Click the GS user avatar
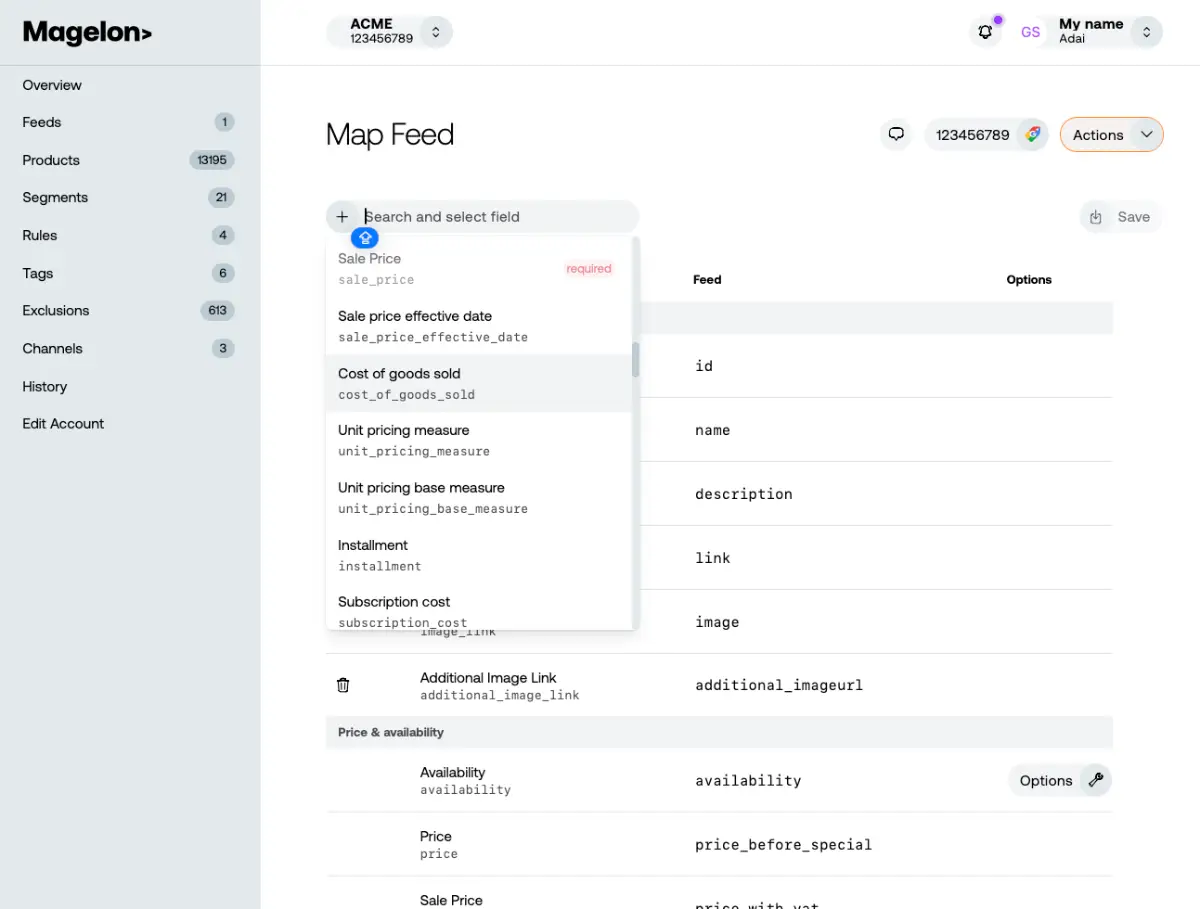 [x=1030, y=32]
